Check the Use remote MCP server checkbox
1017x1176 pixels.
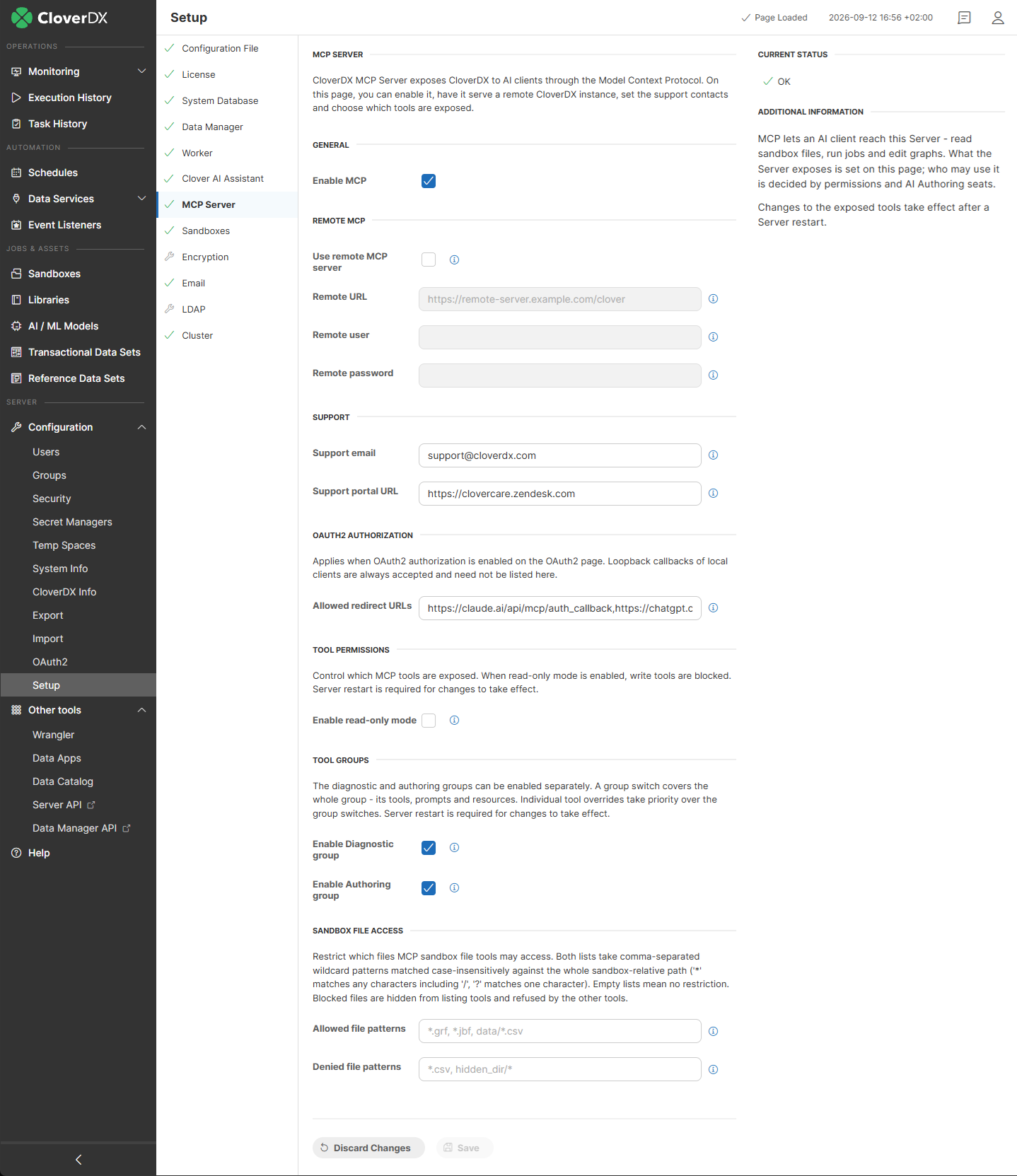(429, 260)
